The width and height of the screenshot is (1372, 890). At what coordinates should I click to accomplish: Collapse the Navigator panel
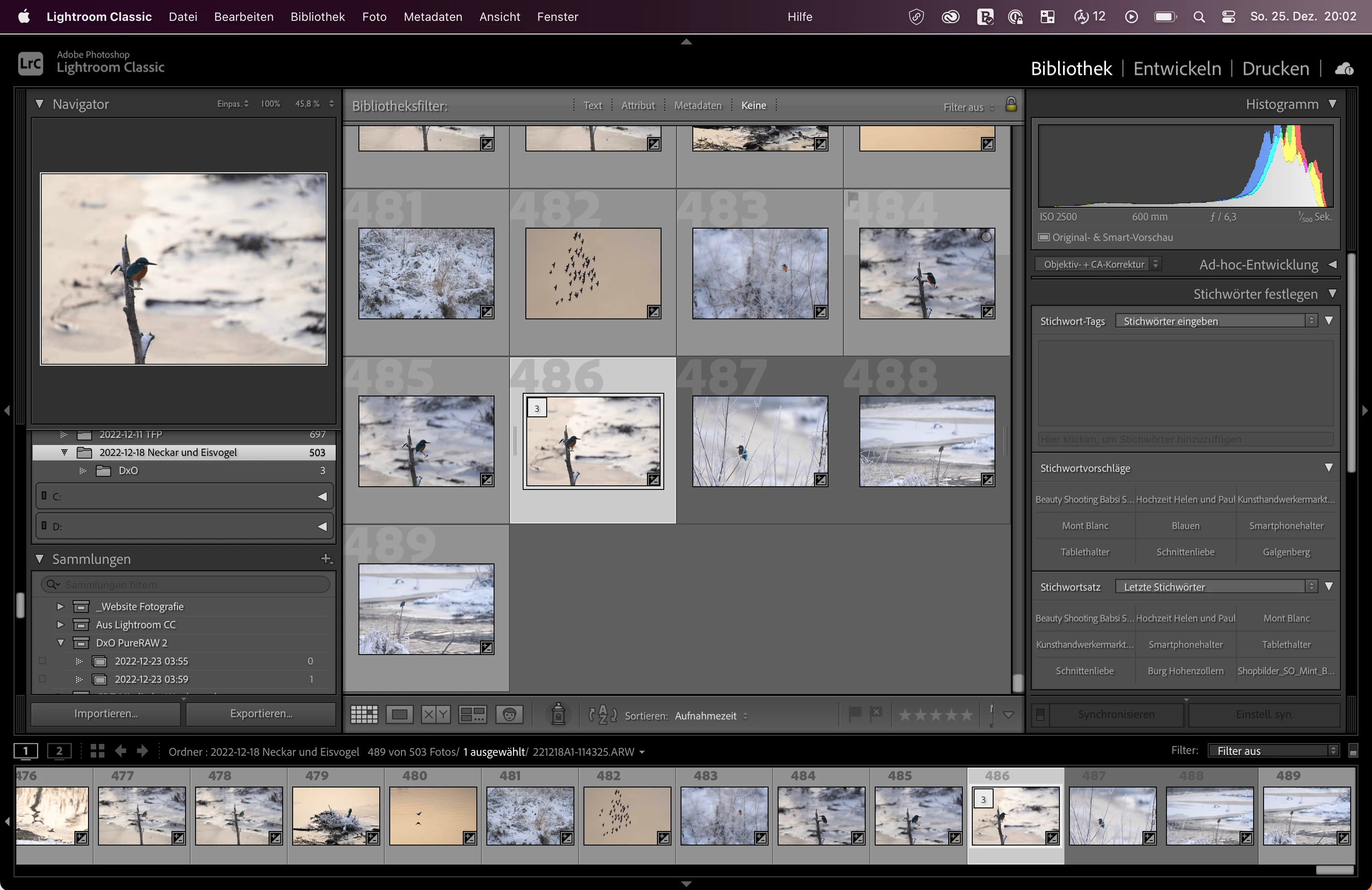tap(39, 104)
